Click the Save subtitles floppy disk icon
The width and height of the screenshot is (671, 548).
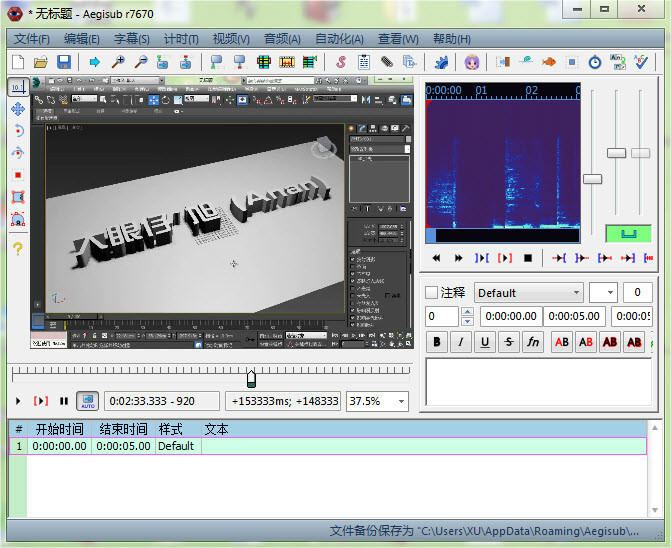point(63,62)
